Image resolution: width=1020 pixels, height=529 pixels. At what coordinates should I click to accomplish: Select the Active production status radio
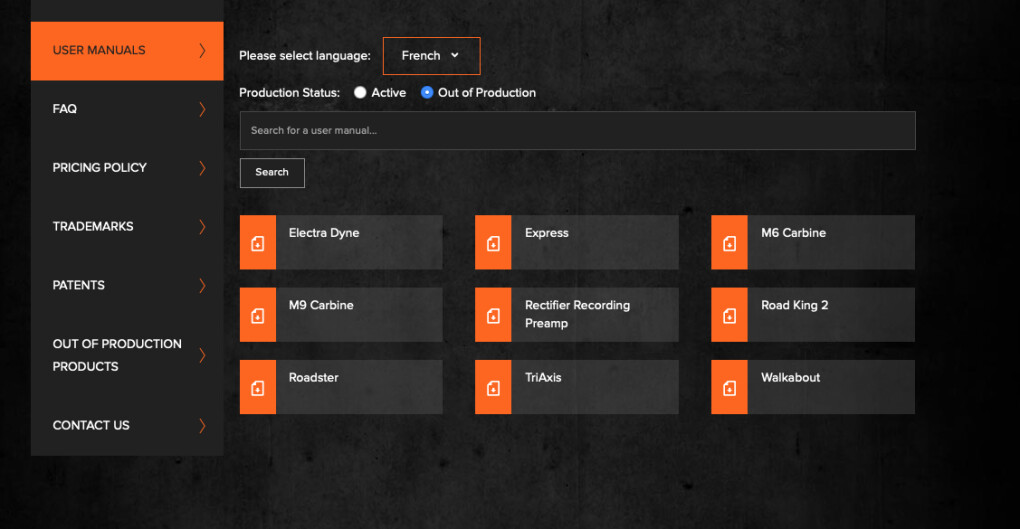pos(360,93)
